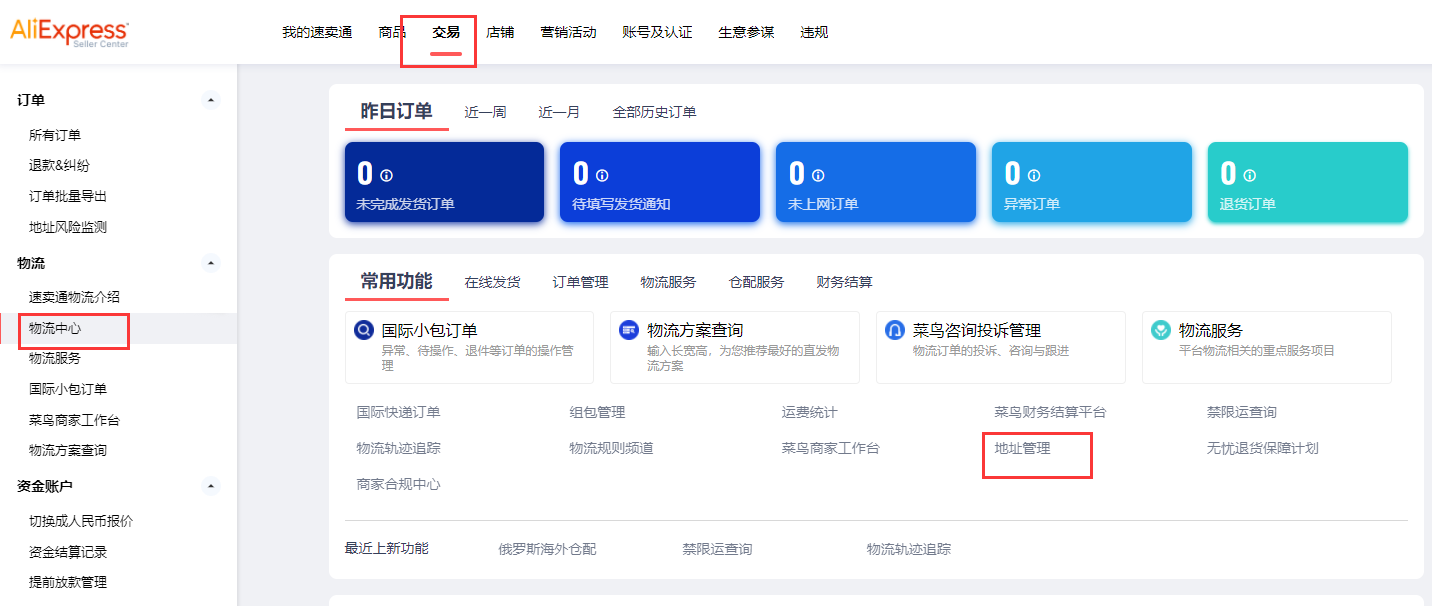Select the 常用功能 tab
Viewport: 1432px width, 606px height.
(397, 281)
